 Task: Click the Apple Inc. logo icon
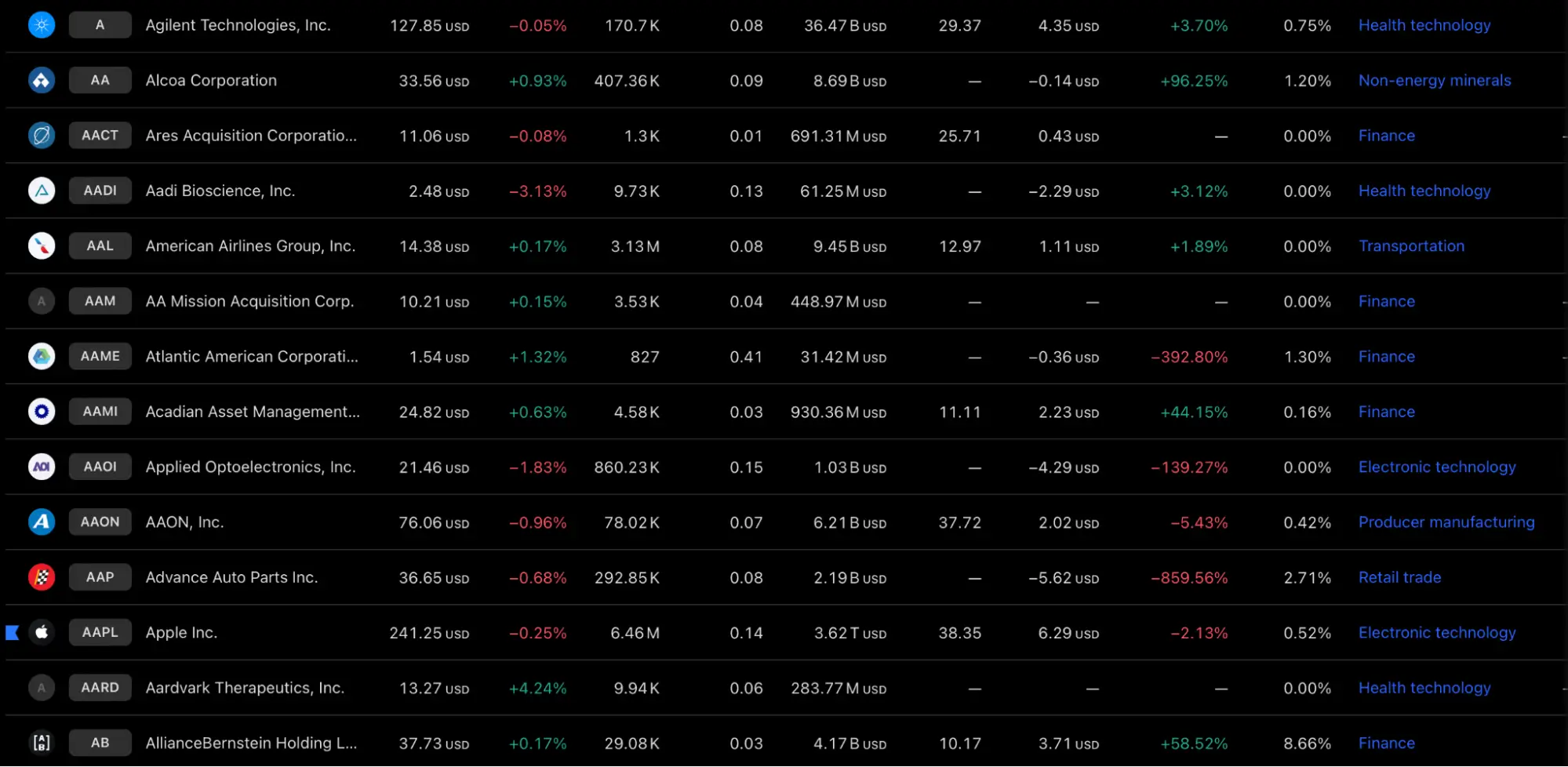[x=42, y=632]
